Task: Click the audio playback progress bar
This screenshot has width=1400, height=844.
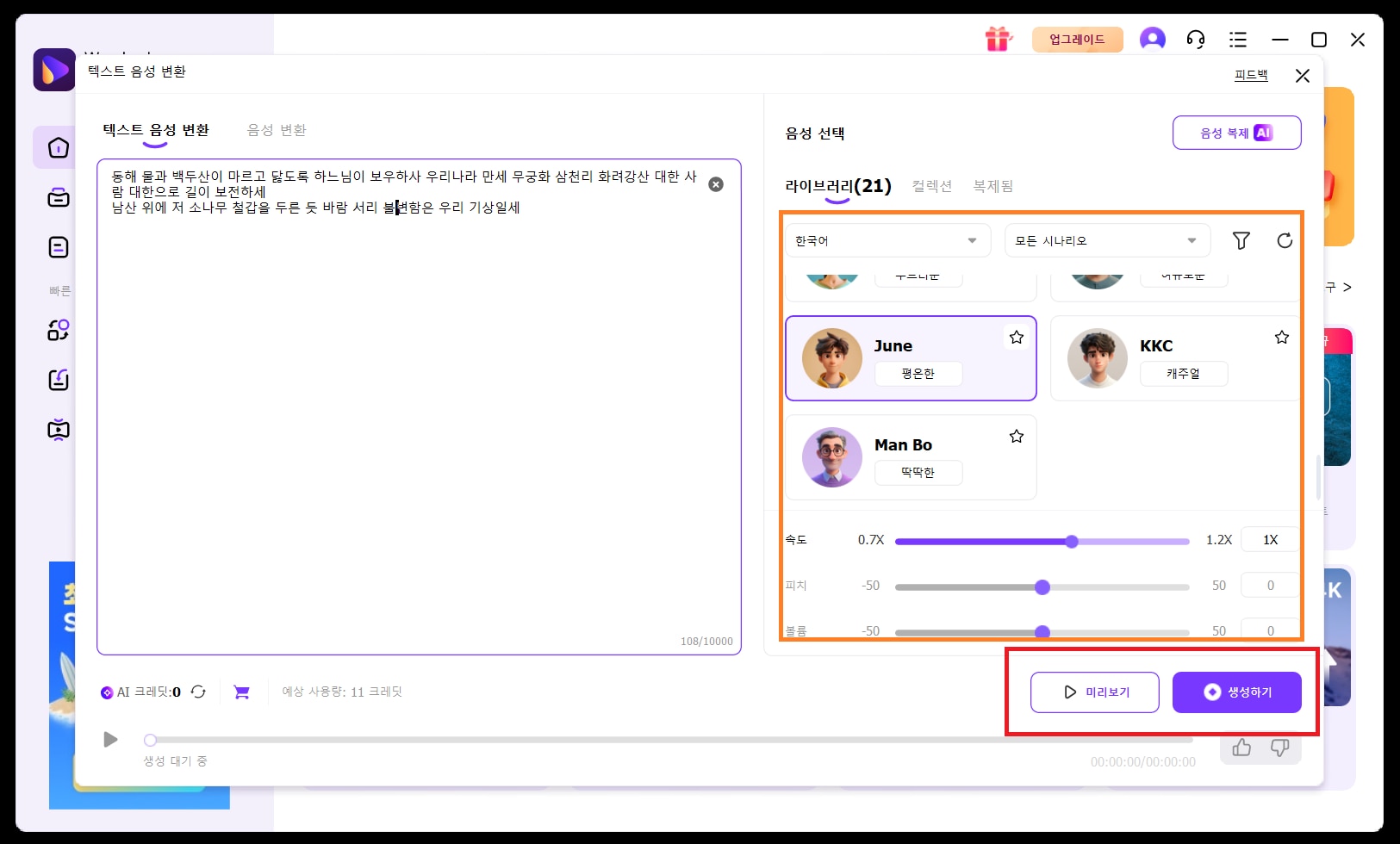Action: pyautogui.click(x=670, y=740)
